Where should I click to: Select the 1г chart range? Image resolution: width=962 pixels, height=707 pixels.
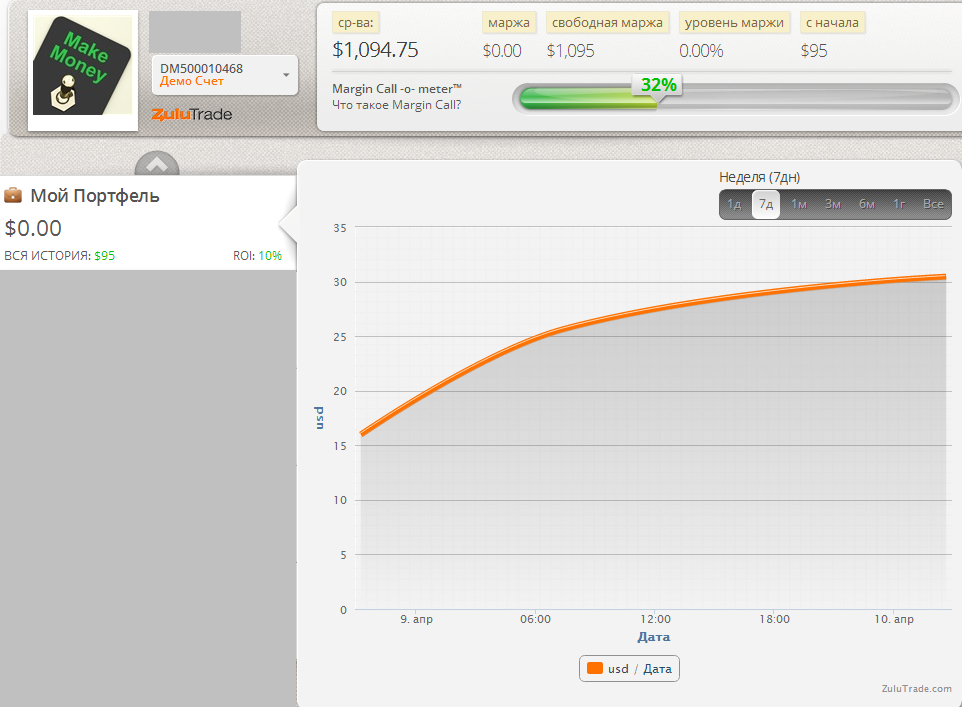pyautogui.click(x=899, y=204)
